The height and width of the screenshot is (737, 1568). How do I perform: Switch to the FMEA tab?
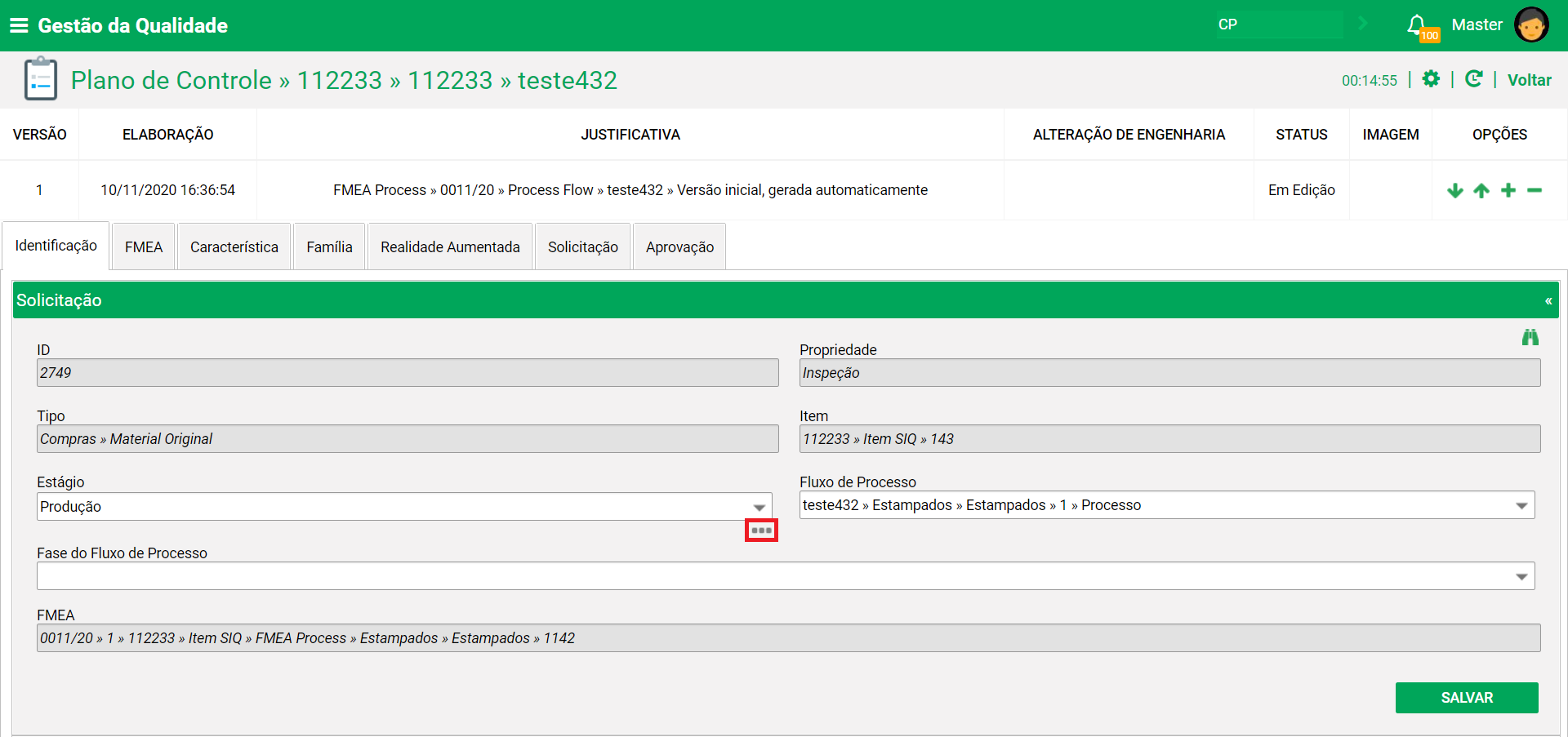(144, 246)
